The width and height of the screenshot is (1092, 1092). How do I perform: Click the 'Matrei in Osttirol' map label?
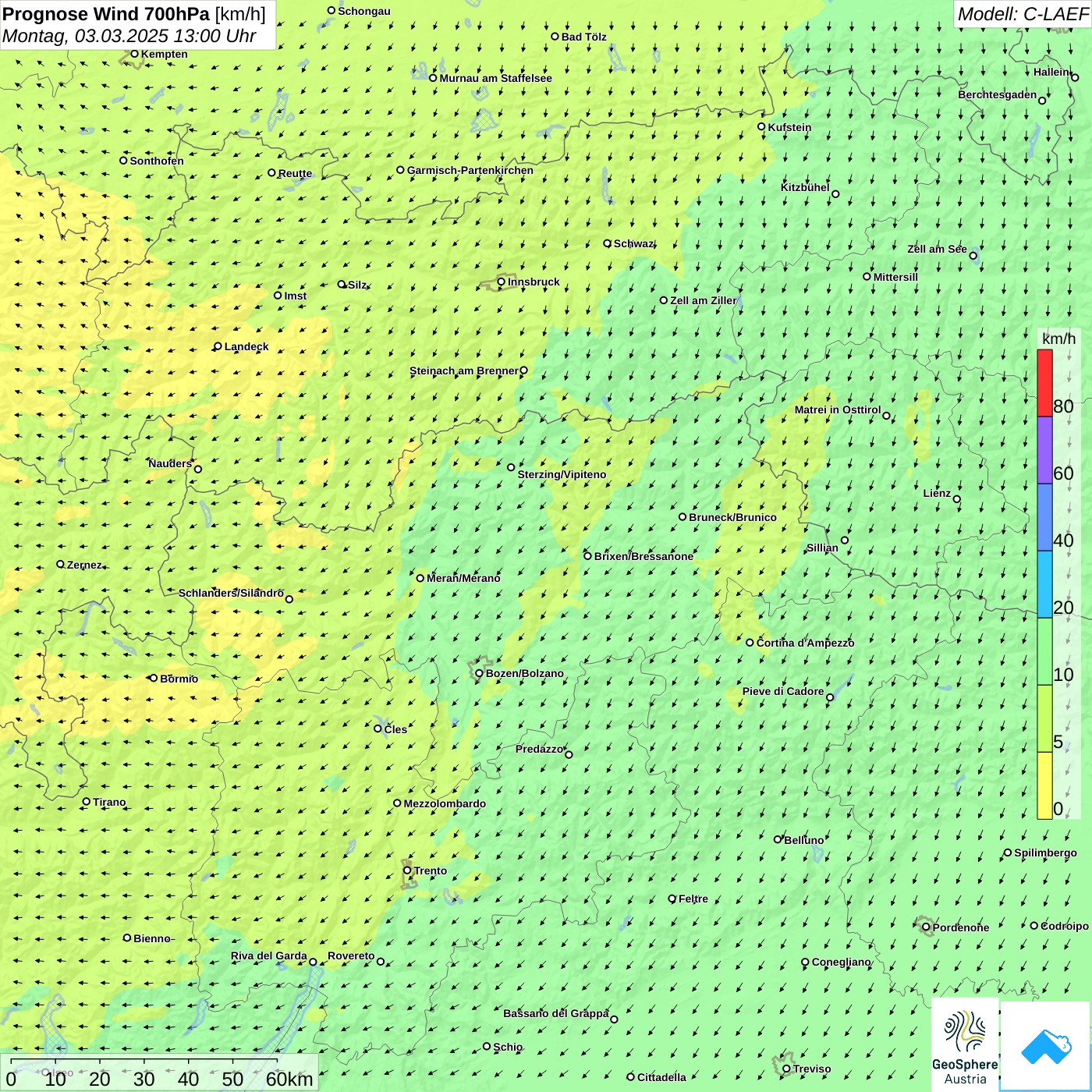point(838,409)
